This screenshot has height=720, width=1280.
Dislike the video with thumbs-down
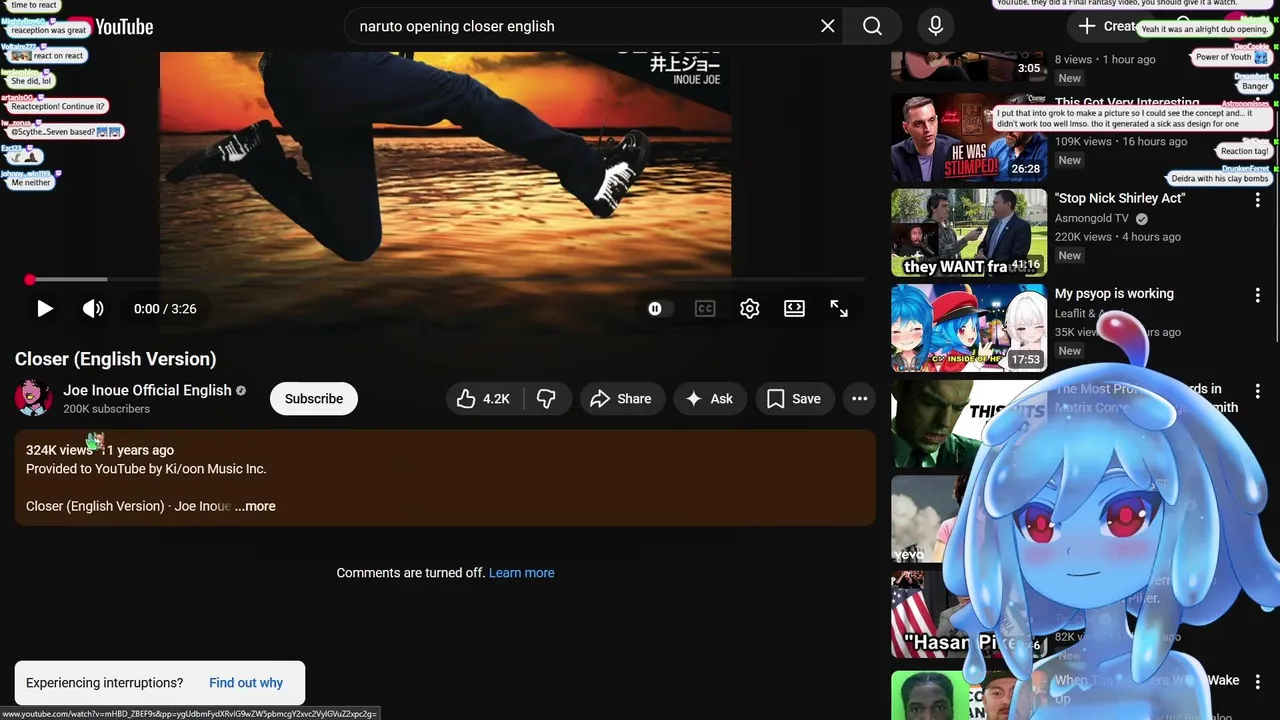[546, 398]
